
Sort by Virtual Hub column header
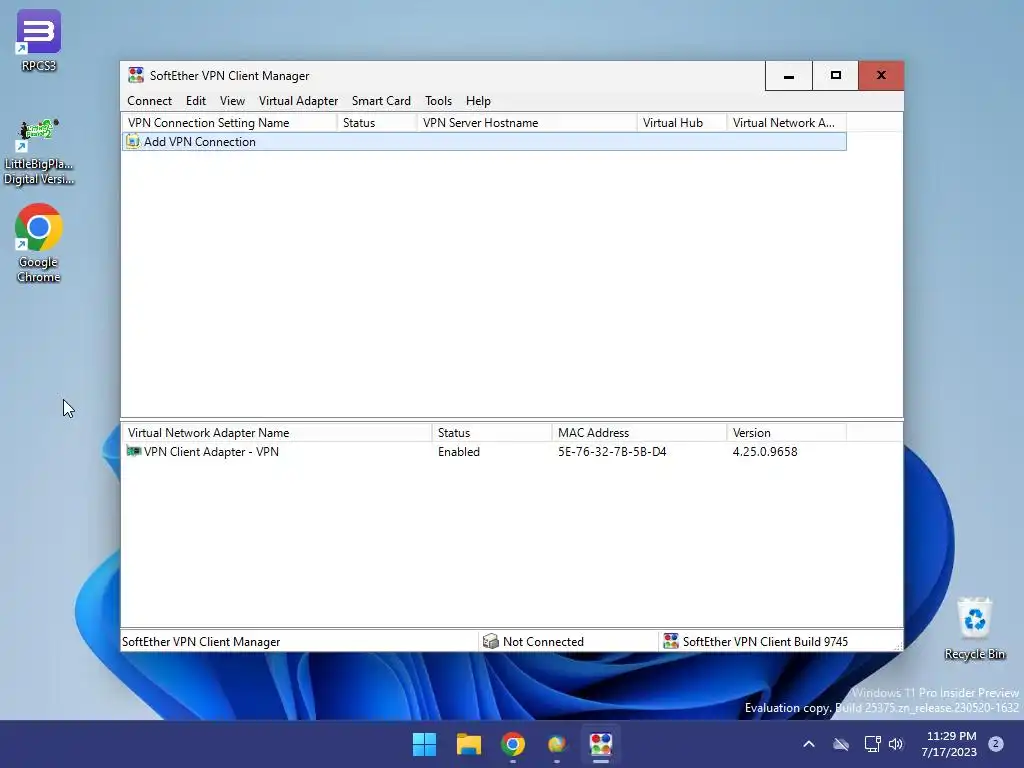pos(682,123)
